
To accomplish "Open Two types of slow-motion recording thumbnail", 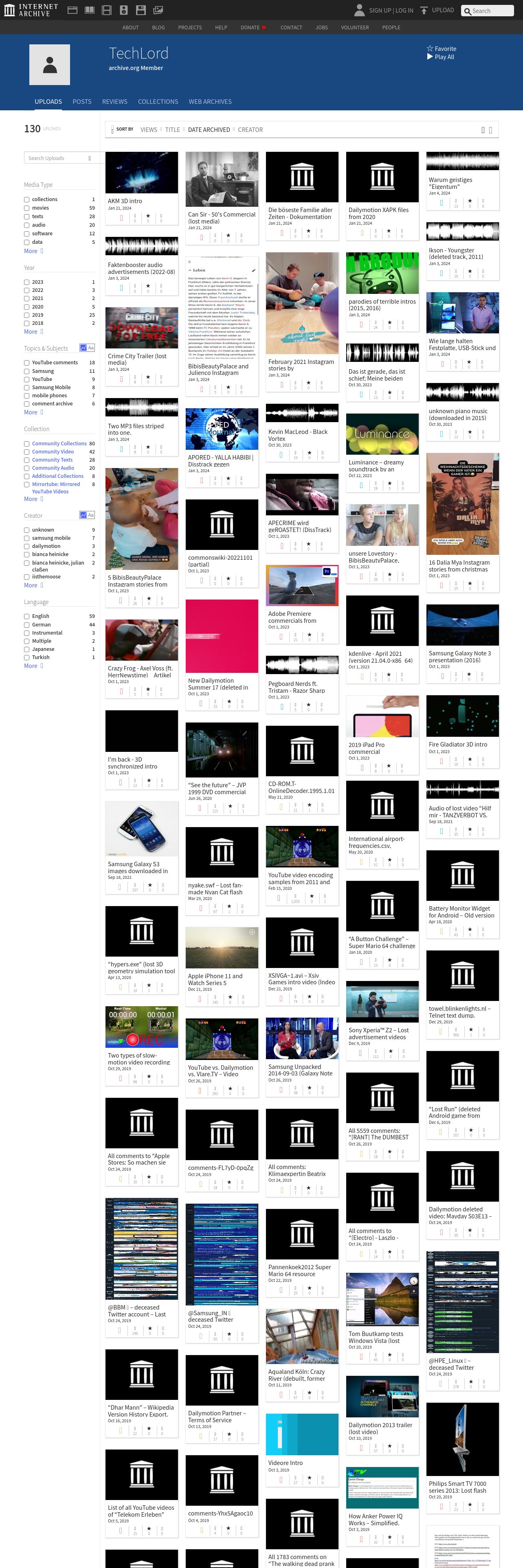I will [x=142, y=1027].
